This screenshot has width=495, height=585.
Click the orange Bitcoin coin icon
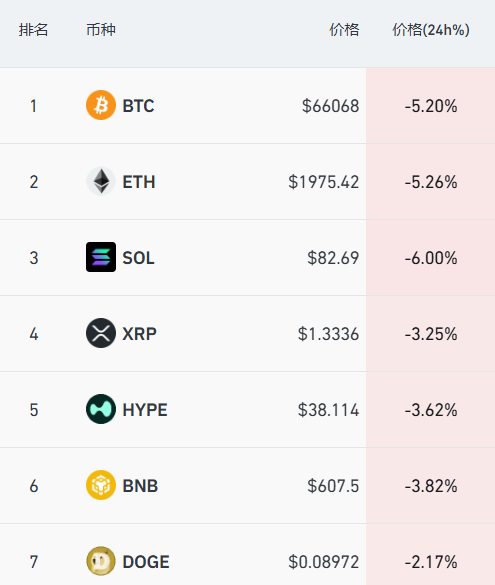(x=101, y=105)
